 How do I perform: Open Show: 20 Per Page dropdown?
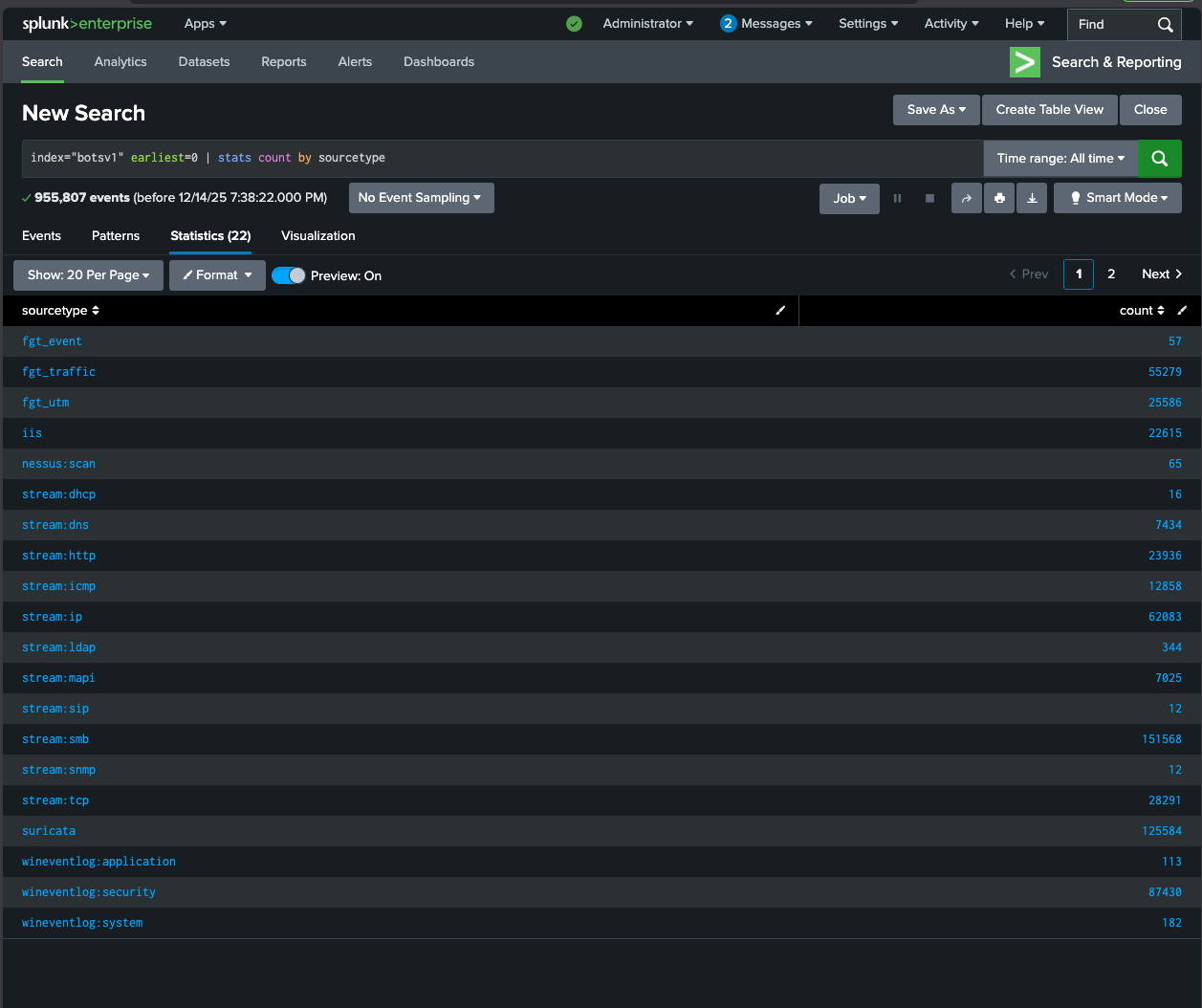pos(88,275)
